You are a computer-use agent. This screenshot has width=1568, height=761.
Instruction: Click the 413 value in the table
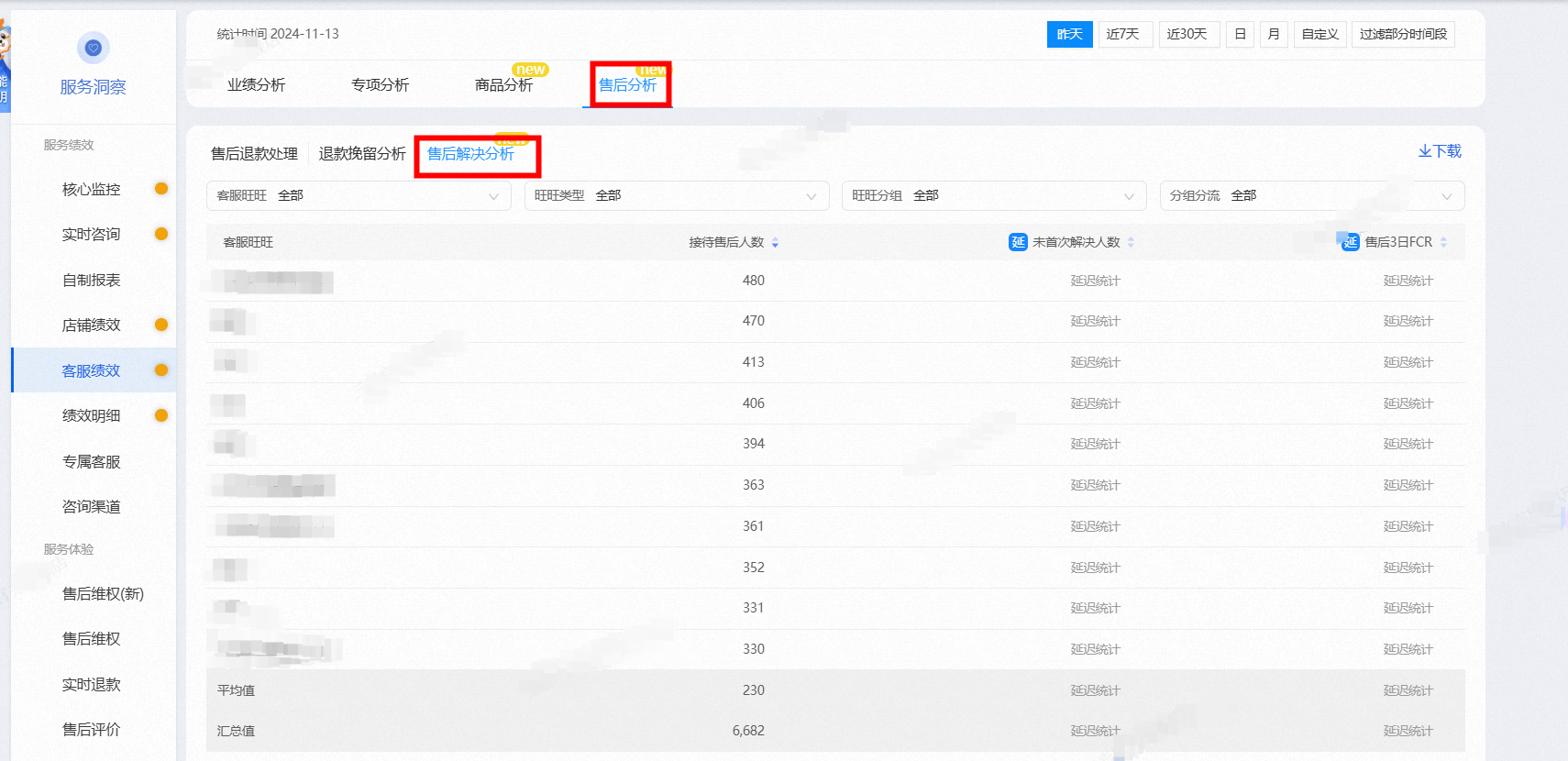click(754, 362)
